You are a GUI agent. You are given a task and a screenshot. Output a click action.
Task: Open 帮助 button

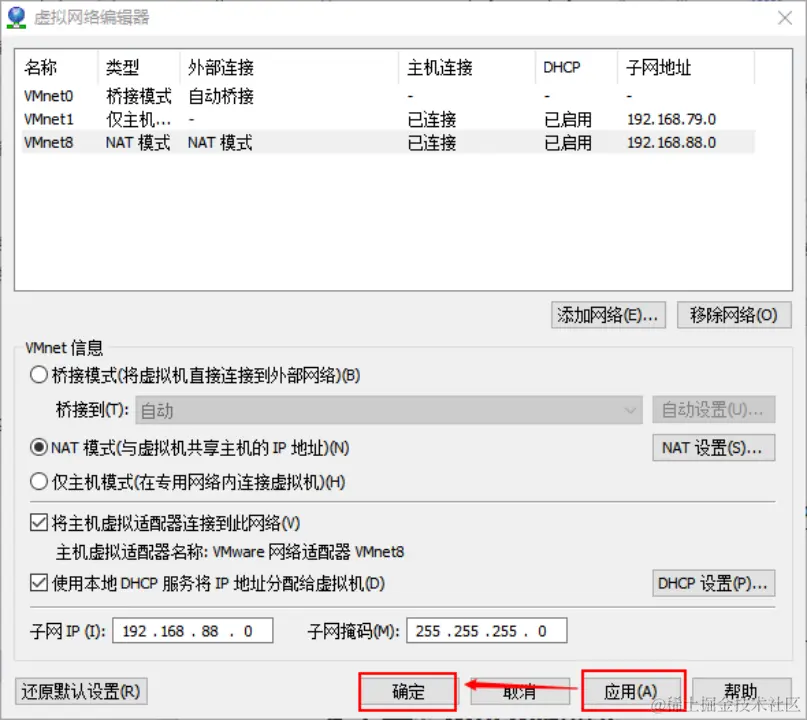[x=741, y=691]
